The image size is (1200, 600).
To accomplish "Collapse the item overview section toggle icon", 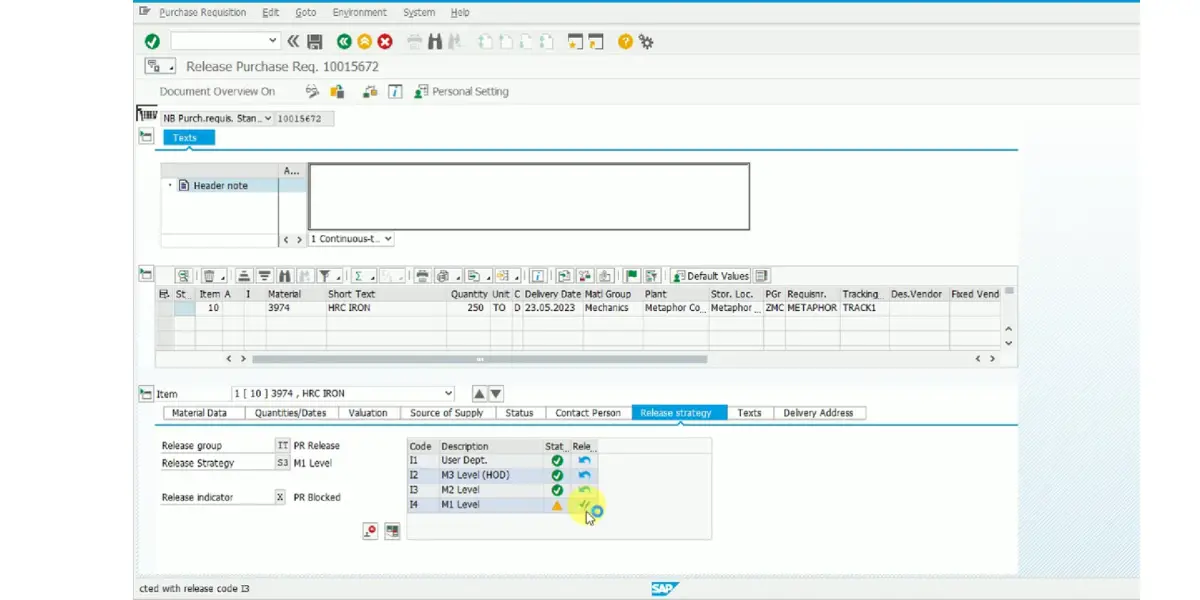I will pyautogui.click(x=146, y=275).
